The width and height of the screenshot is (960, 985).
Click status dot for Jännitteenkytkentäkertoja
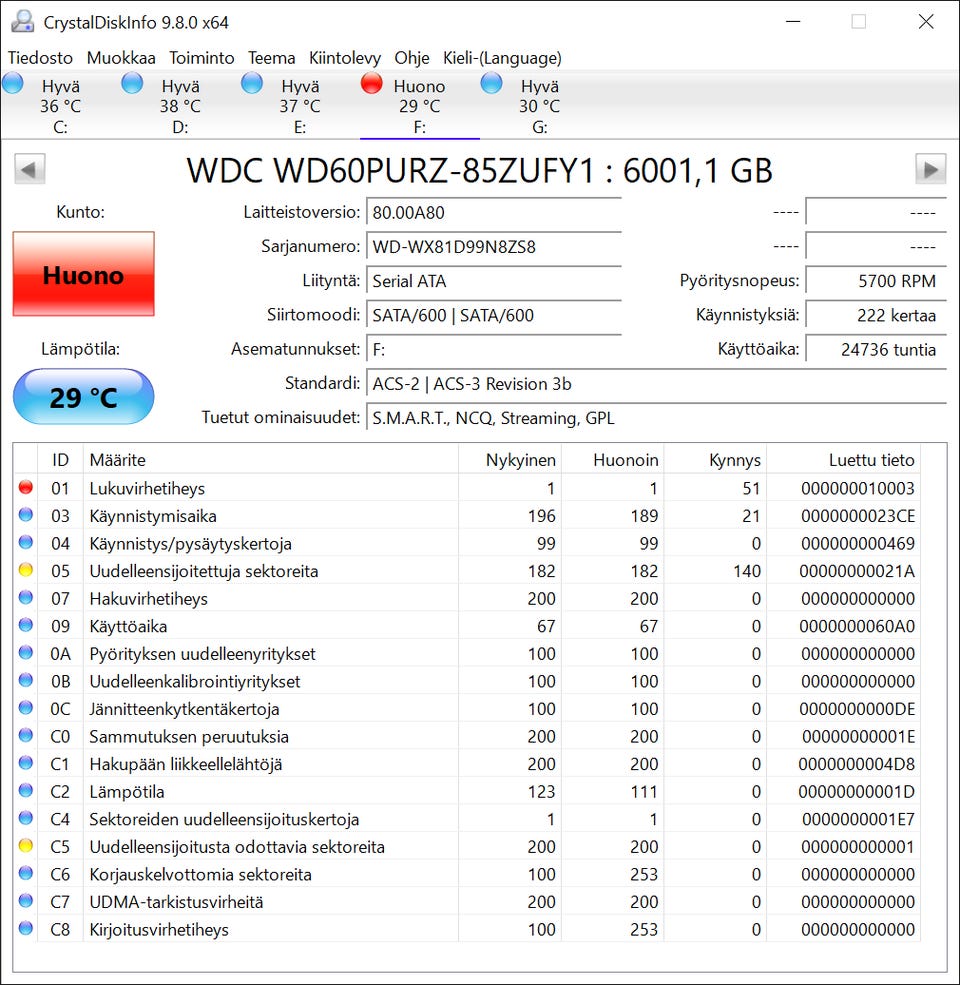(x=26, y=708)
